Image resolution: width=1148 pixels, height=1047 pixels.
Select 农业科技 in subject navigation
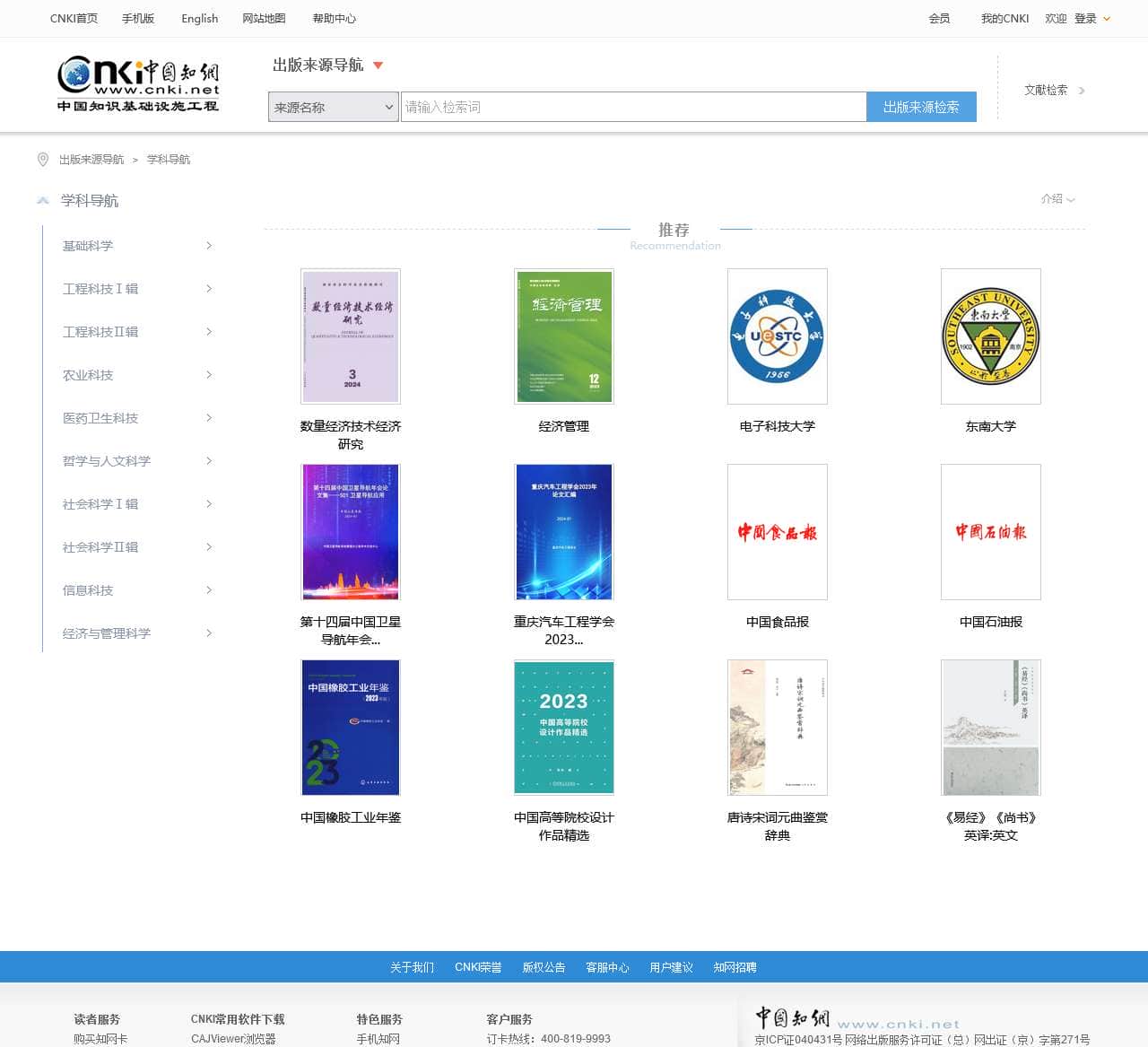[88, 375]
